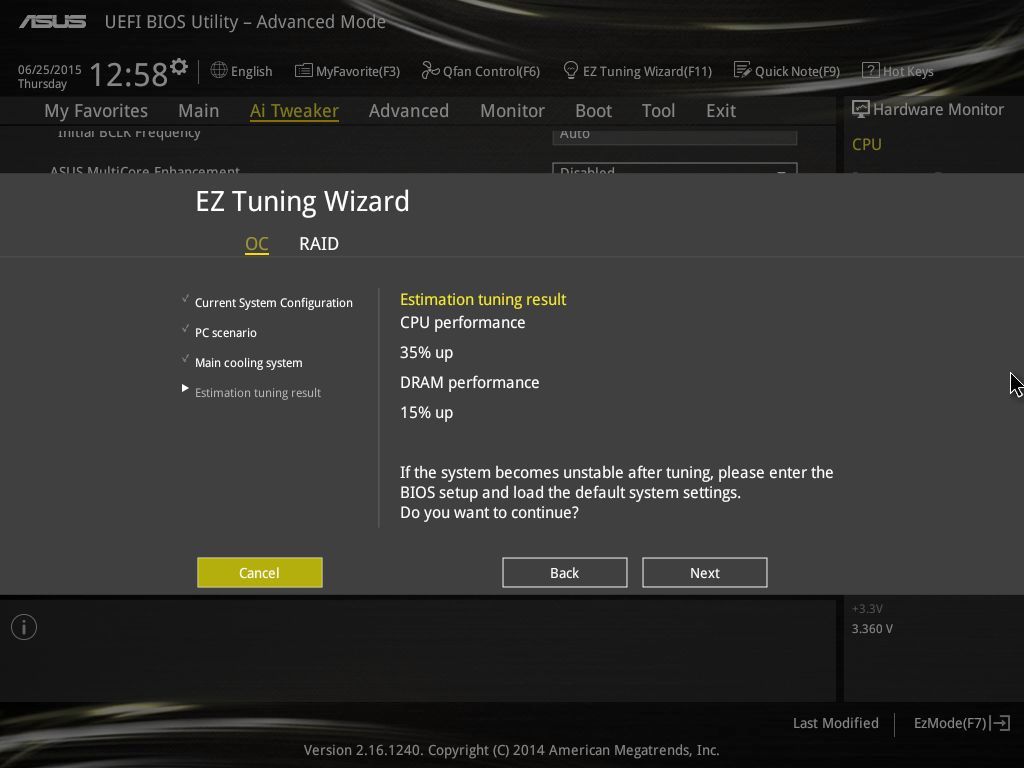
Task: Click the Qfan fan icon
Action: pyautogui.click(x=430, y=70)
